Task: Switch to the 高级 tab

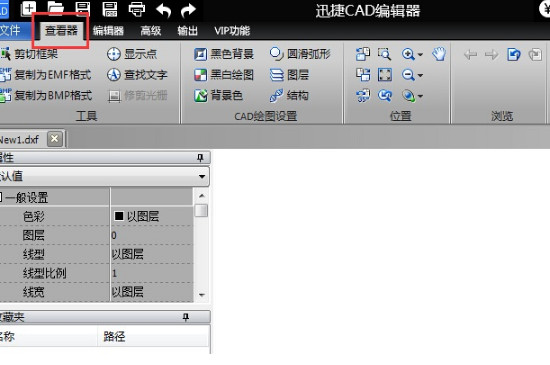Action: click(x=150, y=31)
